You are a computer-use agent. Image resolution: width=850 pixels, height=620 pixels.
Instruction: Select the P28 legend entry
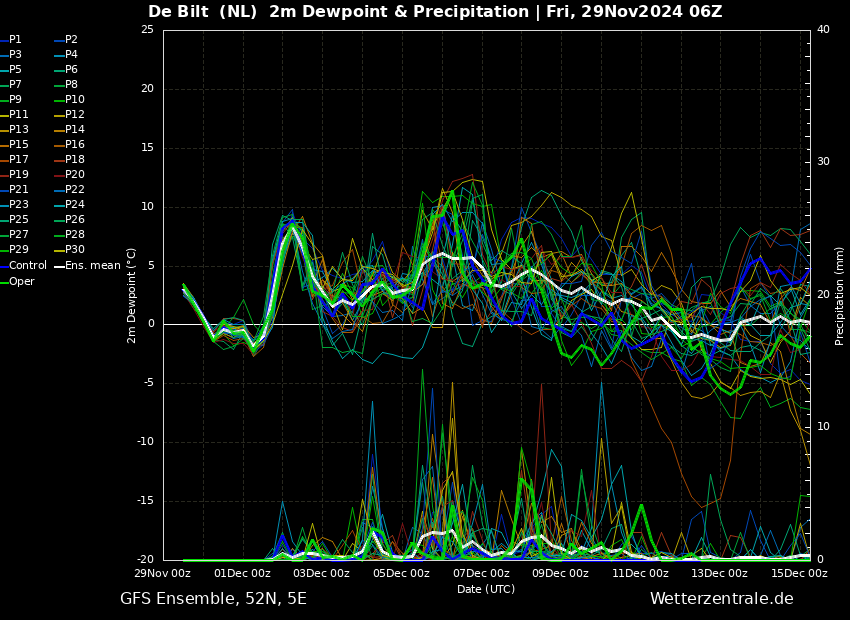74,235
